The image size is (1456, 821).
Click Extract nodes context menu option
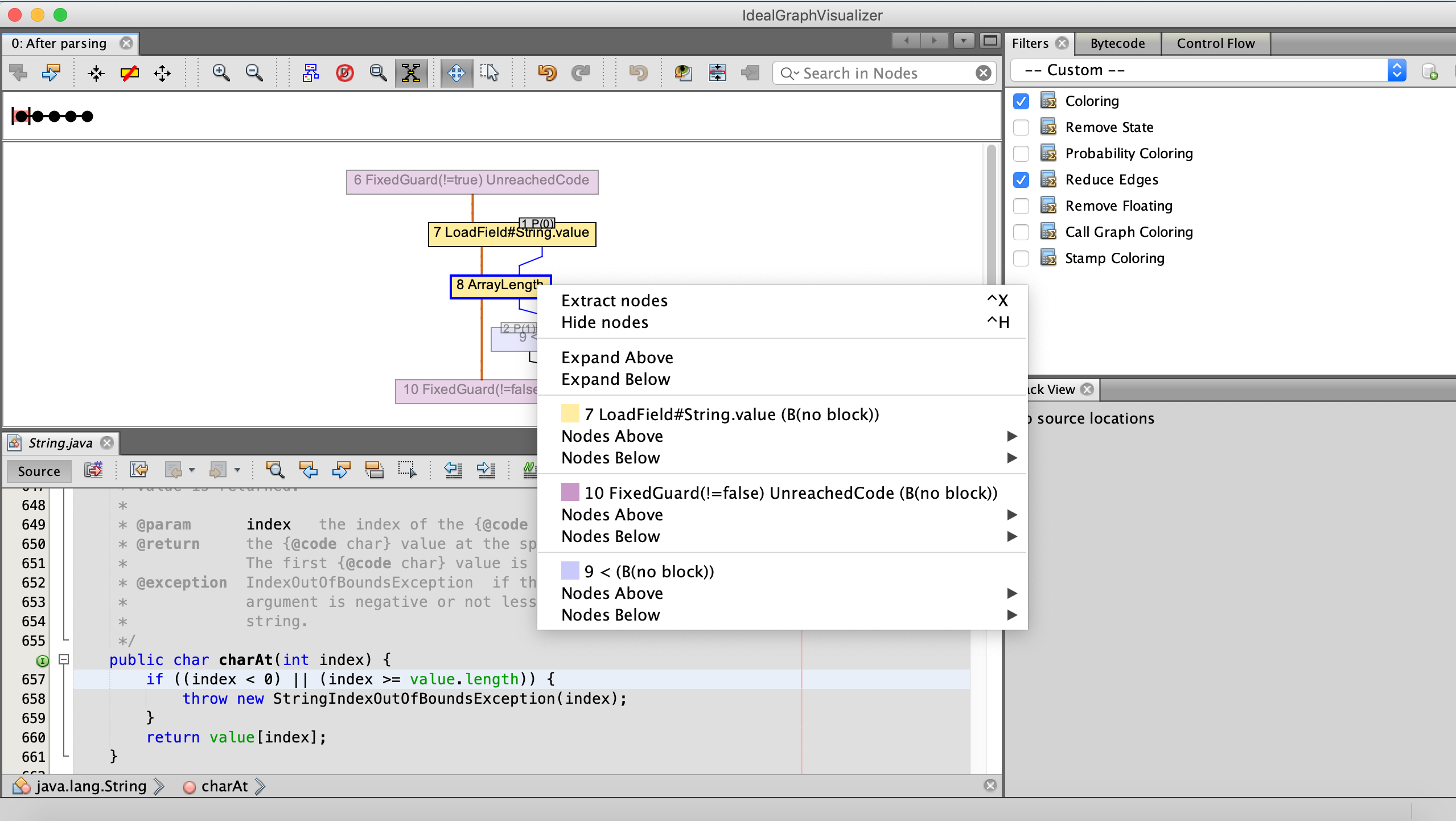[x=613, y=300]
